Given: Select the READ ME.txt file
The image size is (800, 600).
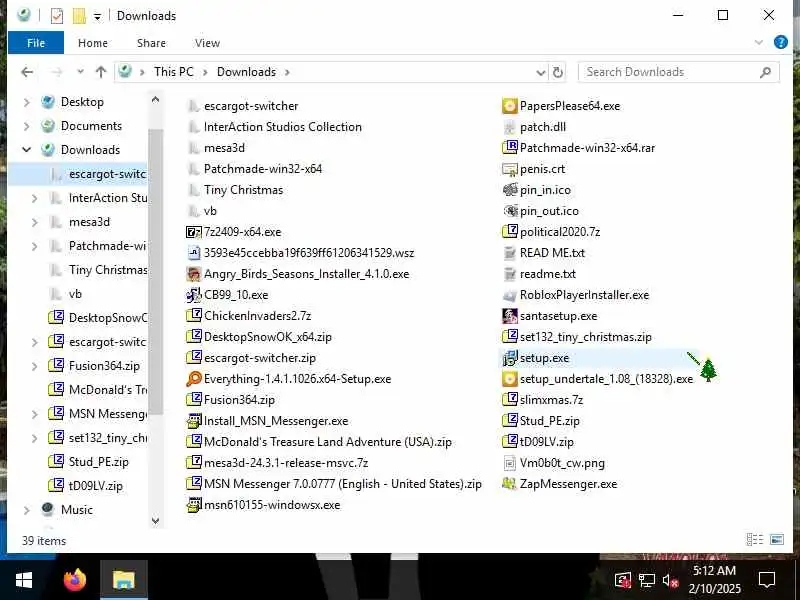Looking at the screenshot, I should point(552,253).
